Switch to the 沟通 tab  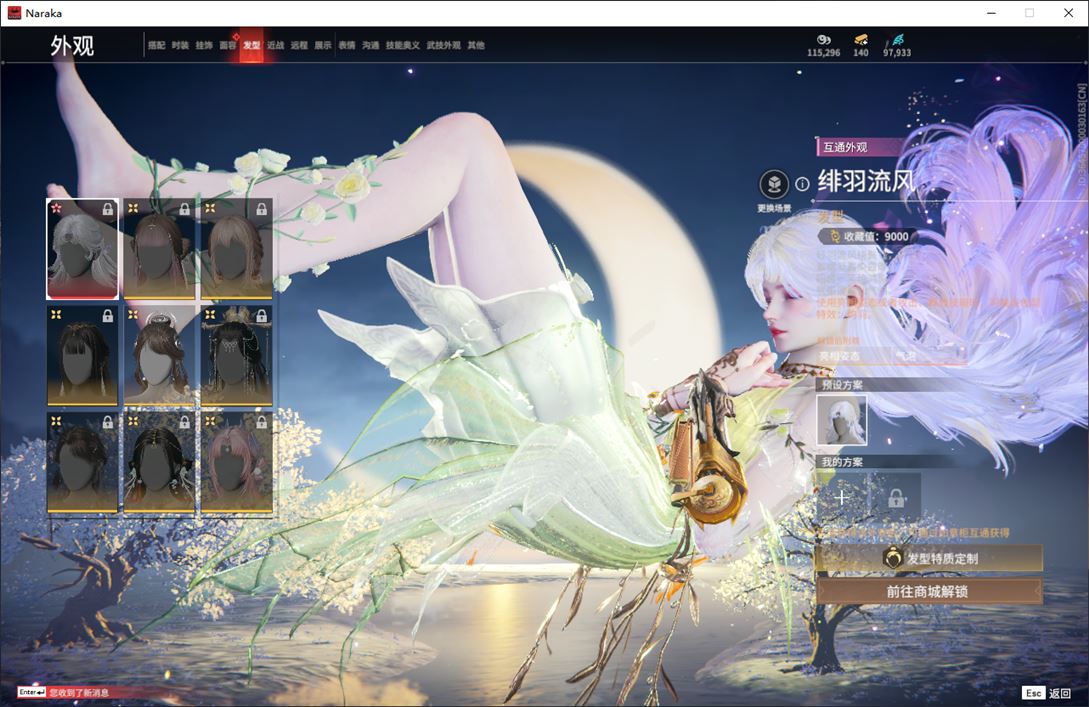pyautogui.click(x=371, y=45)
